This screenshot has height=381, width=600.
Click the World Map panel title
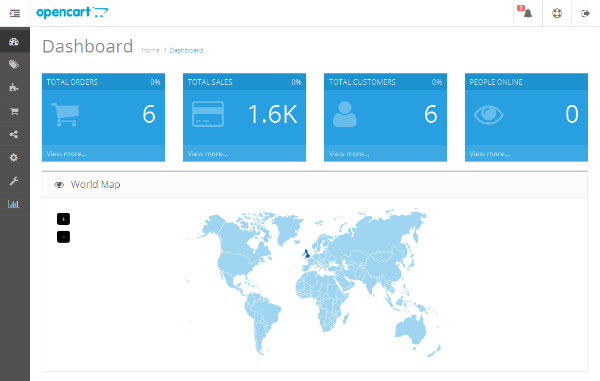[x=96, y=184]
